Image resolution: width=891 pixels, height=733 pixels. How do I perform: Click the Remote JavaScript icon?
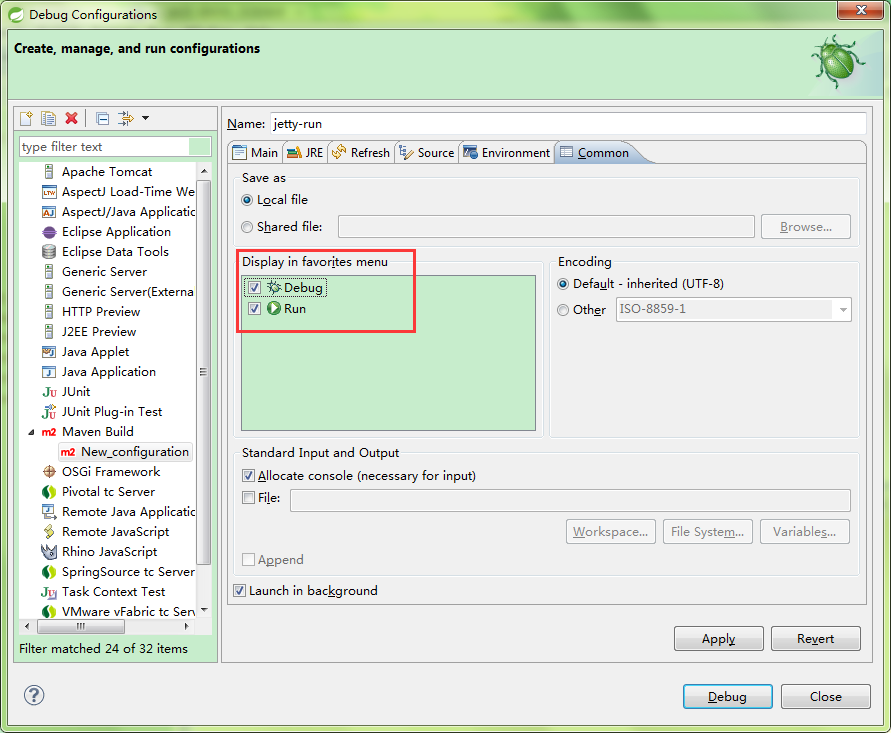click(49, 532)
